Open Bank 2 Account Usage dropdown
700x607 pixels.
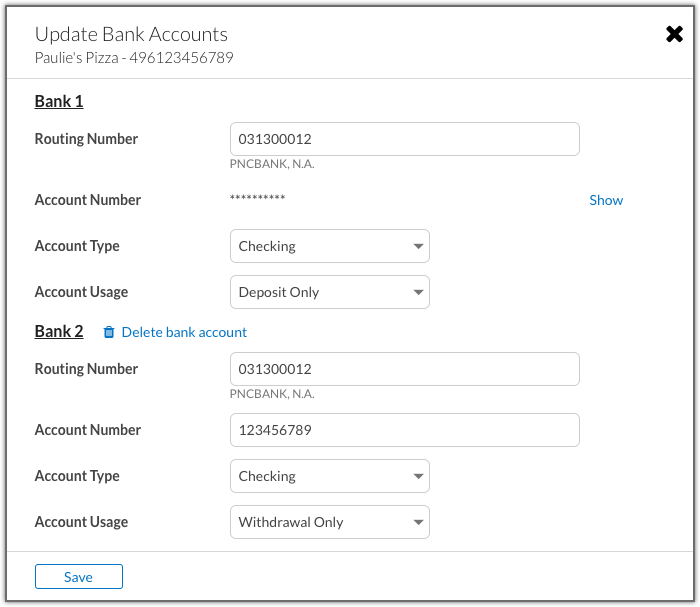coord(330,522)
